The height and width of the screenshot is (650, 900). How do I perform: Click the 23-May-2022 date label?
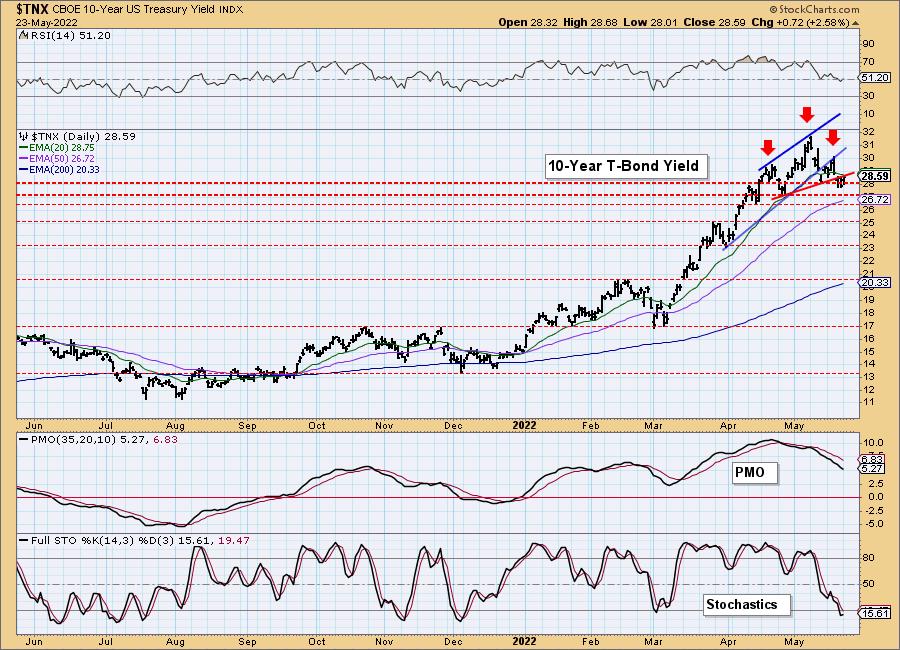click(x=47, y=23)
